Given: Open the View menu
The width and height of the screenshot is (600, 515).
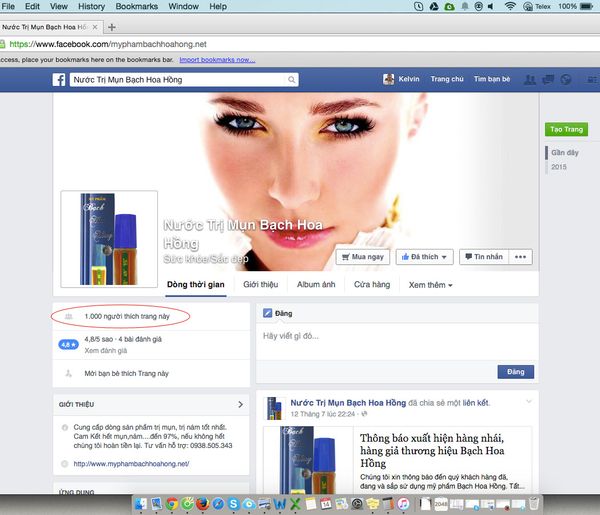Looking at the screenshot, I should tap(59, 7).
